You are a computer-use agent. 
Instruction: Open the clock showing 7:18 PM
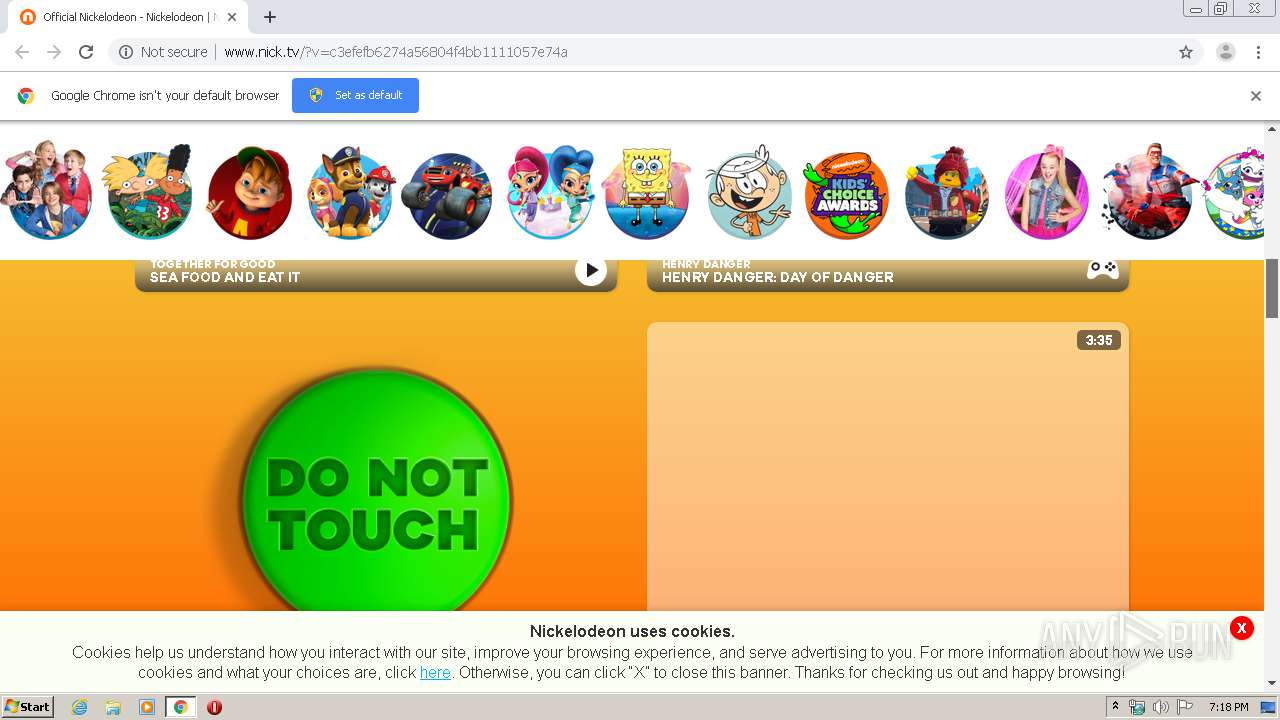coord(1228,707)
